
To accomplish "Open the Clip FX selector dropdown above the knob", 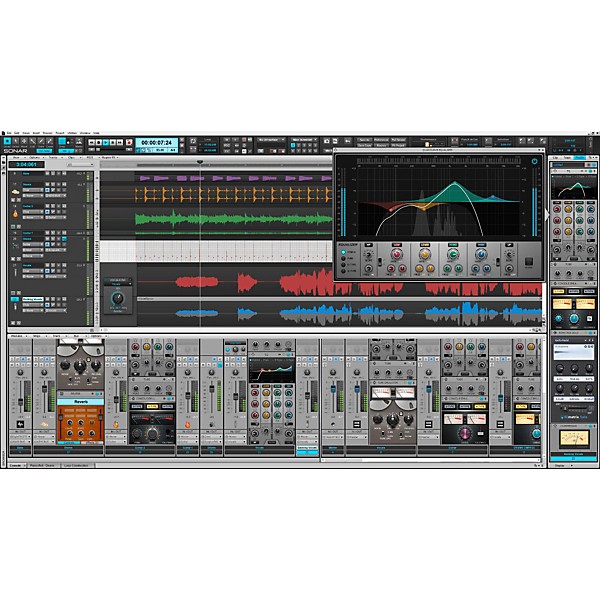I will [x=117, y=284].
